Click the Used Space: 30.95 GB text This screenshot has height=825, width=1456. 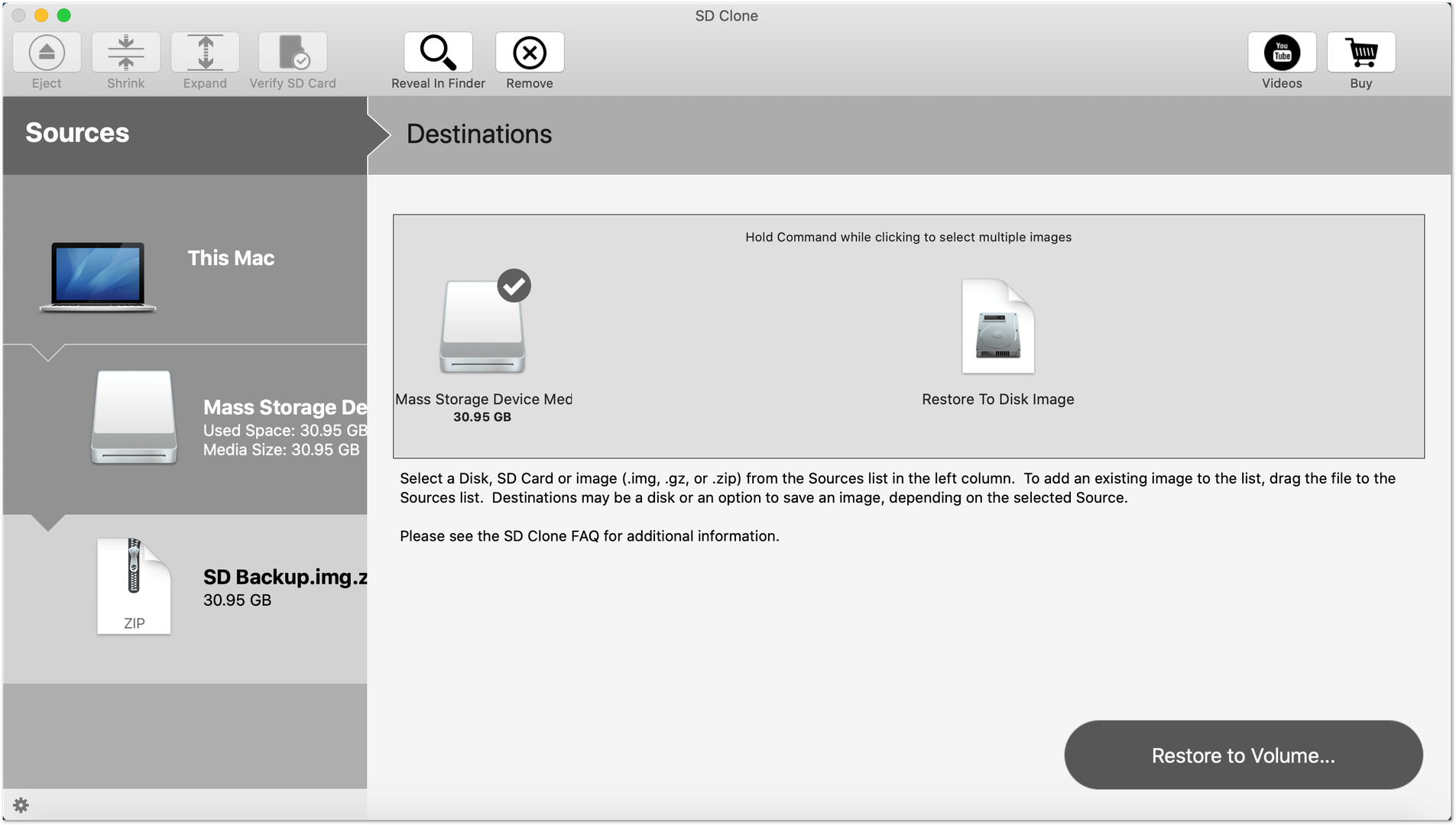tap(285, 431)
